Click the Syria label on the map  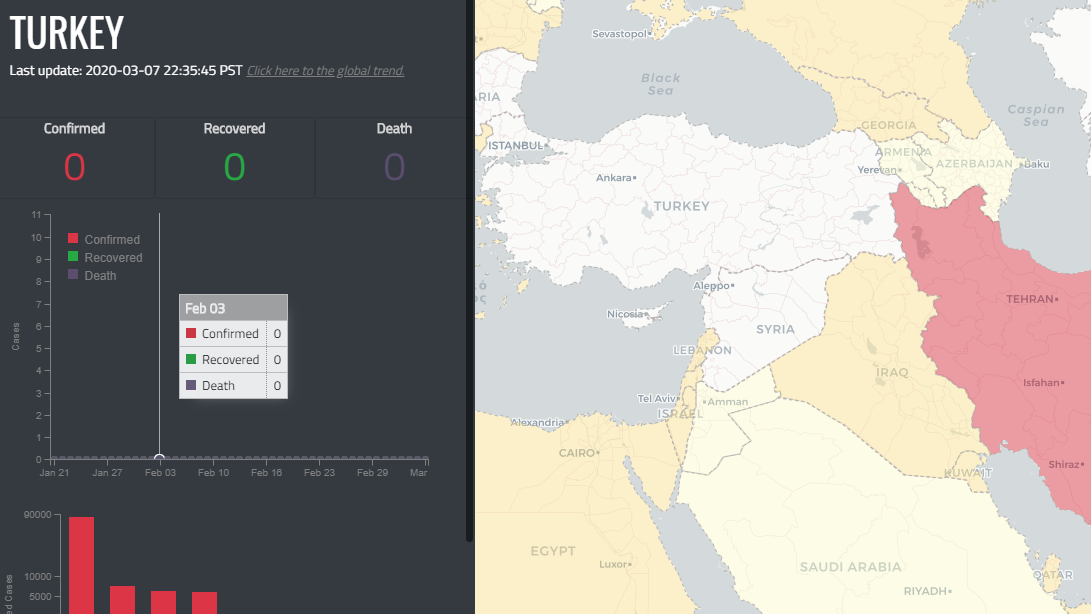(775, 329)
